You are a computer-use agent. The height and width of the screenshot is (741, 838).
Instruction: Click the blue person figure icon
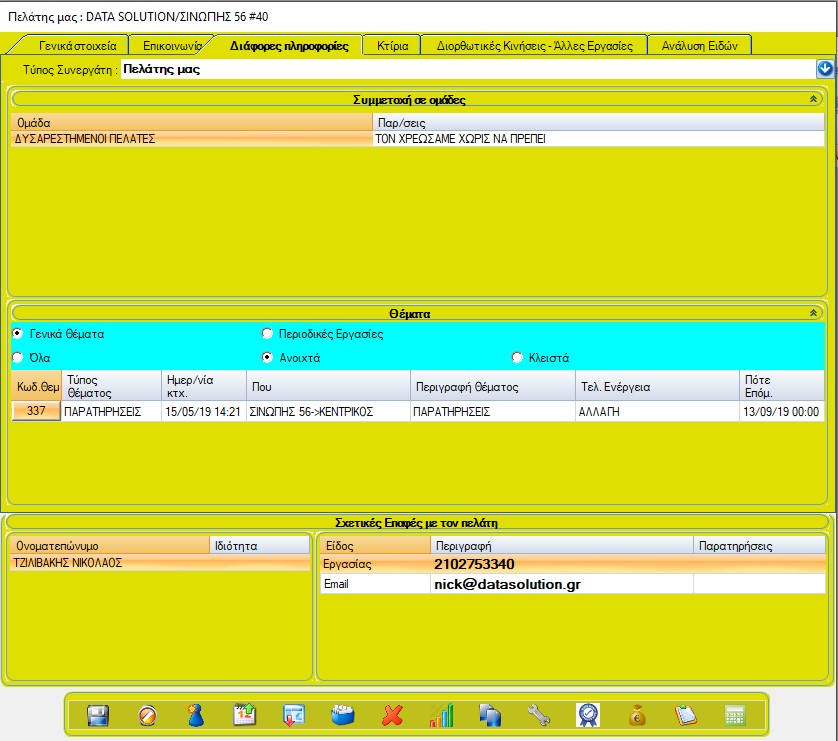pos(196,716)
